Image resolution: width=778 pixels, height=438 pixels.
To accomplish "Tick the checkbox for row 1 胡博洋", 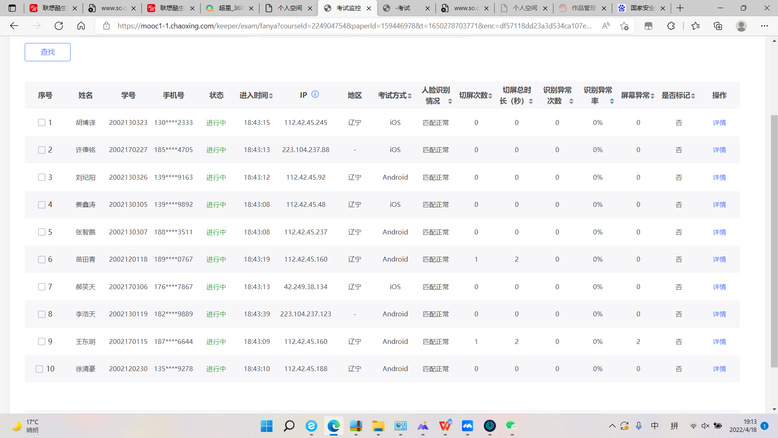I will [x=41, y=123].
